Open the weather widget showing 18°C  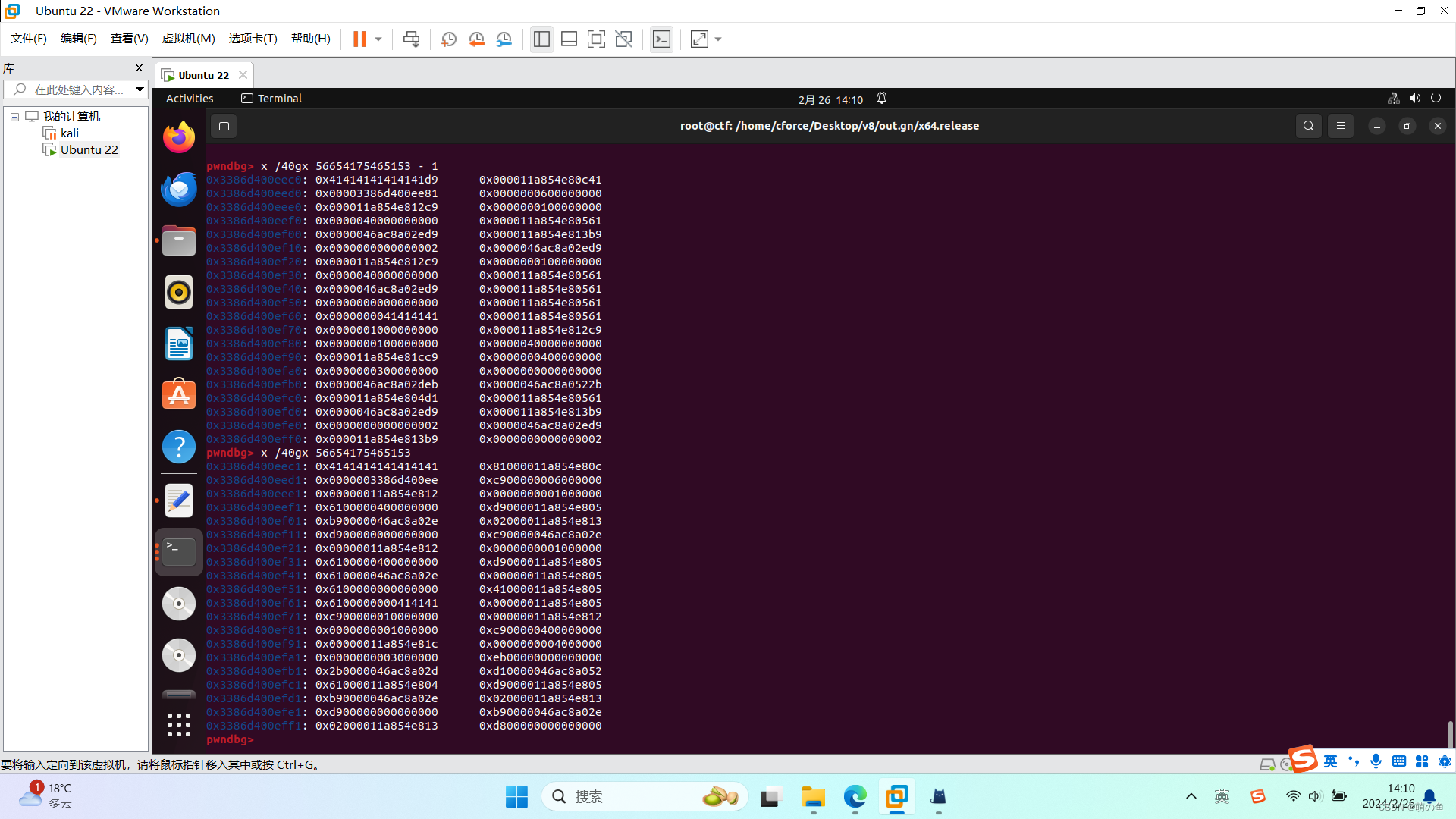(x=45, y=796)
